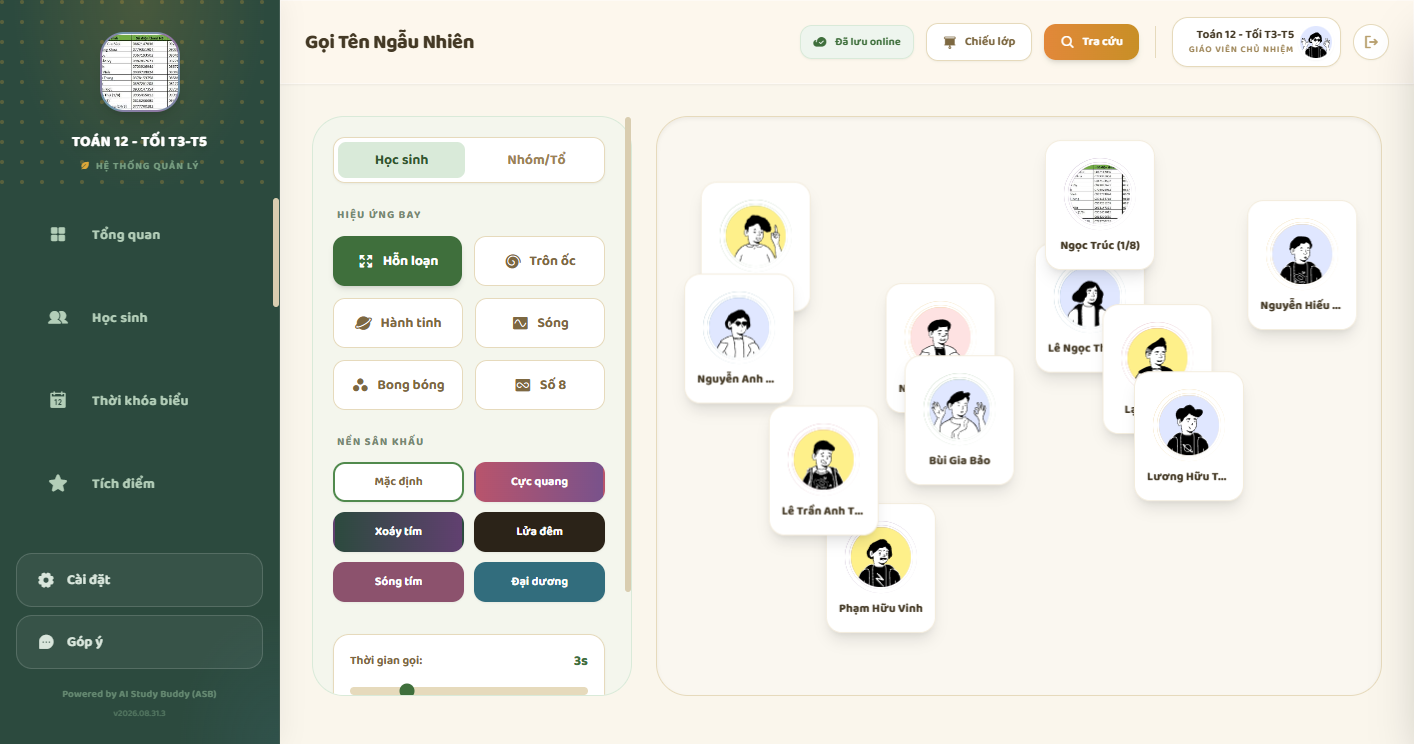The height and width of the screenshot is (744, 1414).
Task: Click the Thời gian gọi slider handle
Action: [x=407, y=690]
